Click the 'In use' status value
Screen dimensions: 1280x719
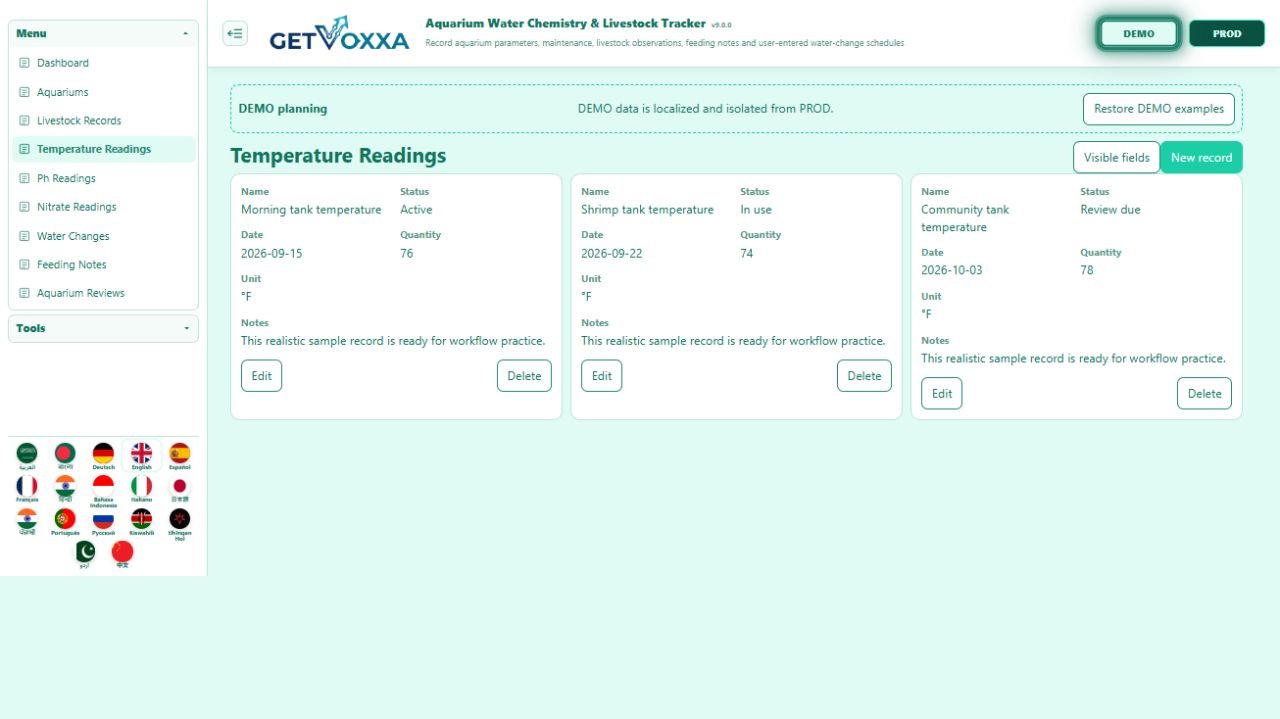[756, 210]
